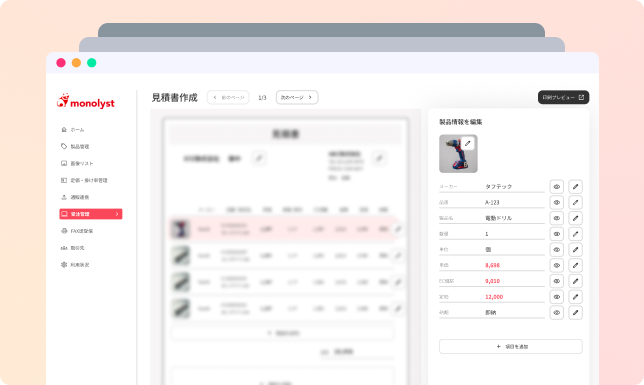
Task: Click the 1/3 page indicator
Action: coord(262,98)
